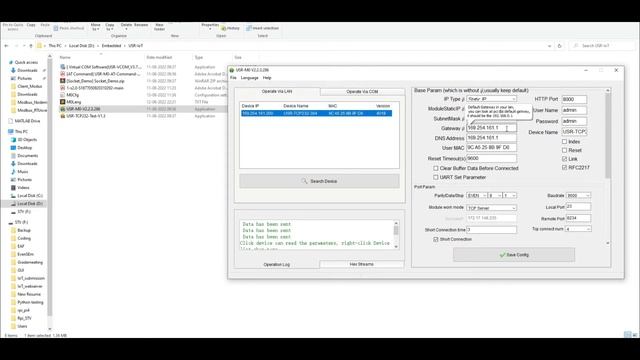Click the Search Device button

click(x=319, y=181)
